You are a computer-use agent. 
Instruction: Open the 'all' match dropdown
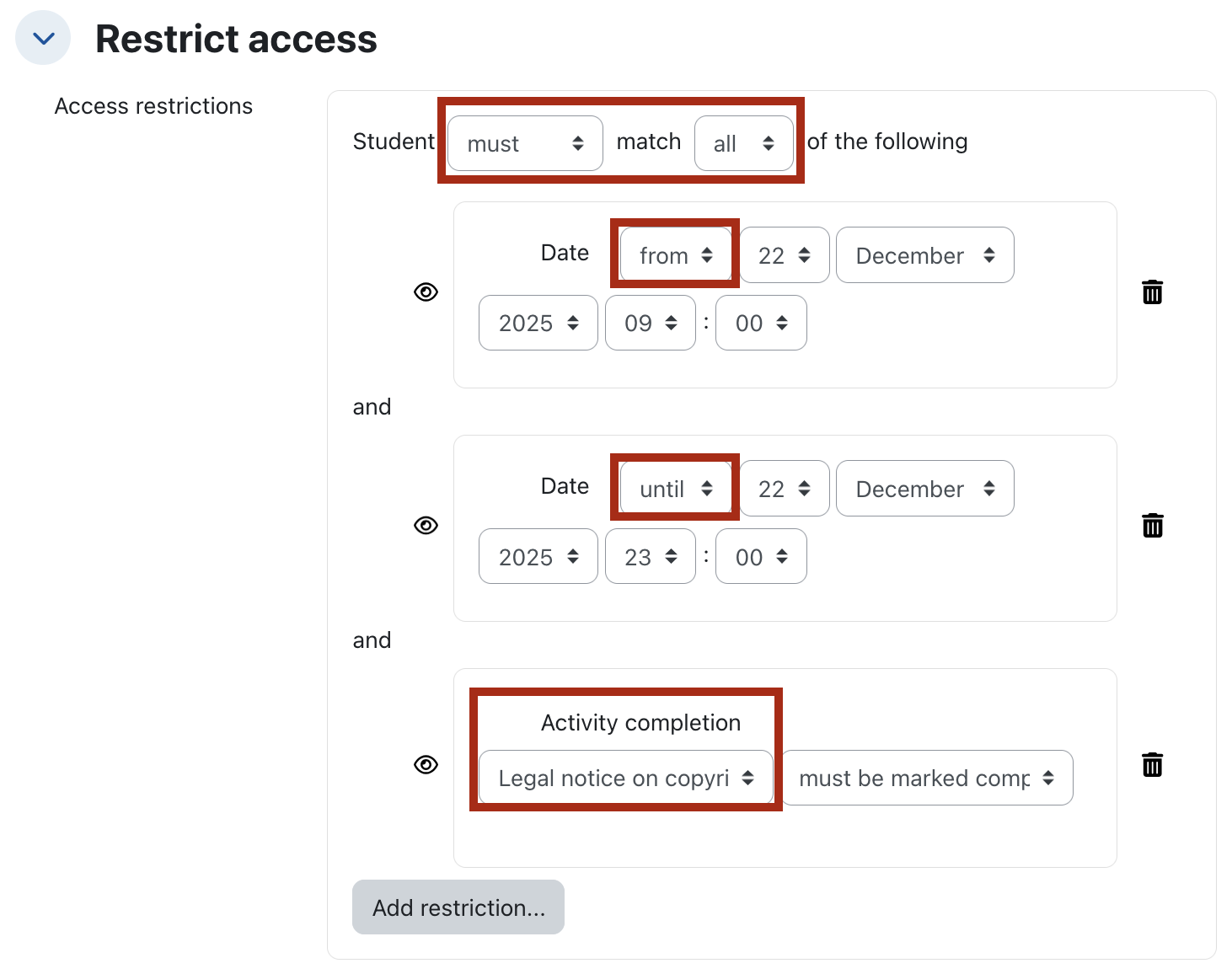742,143
